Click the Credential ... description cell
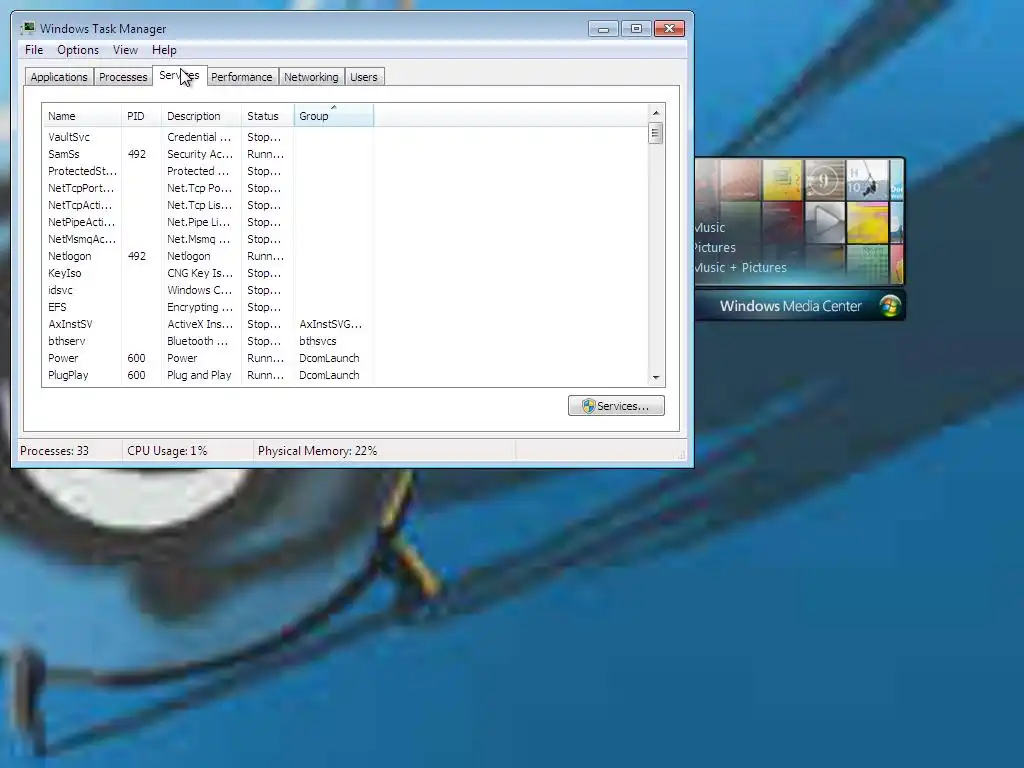 199,137
